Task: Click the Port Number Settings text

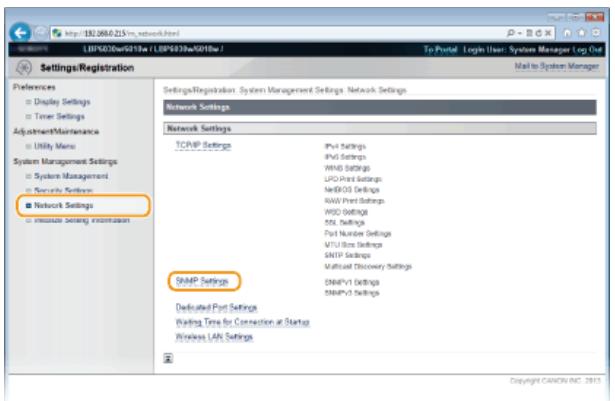Action: 358,233
